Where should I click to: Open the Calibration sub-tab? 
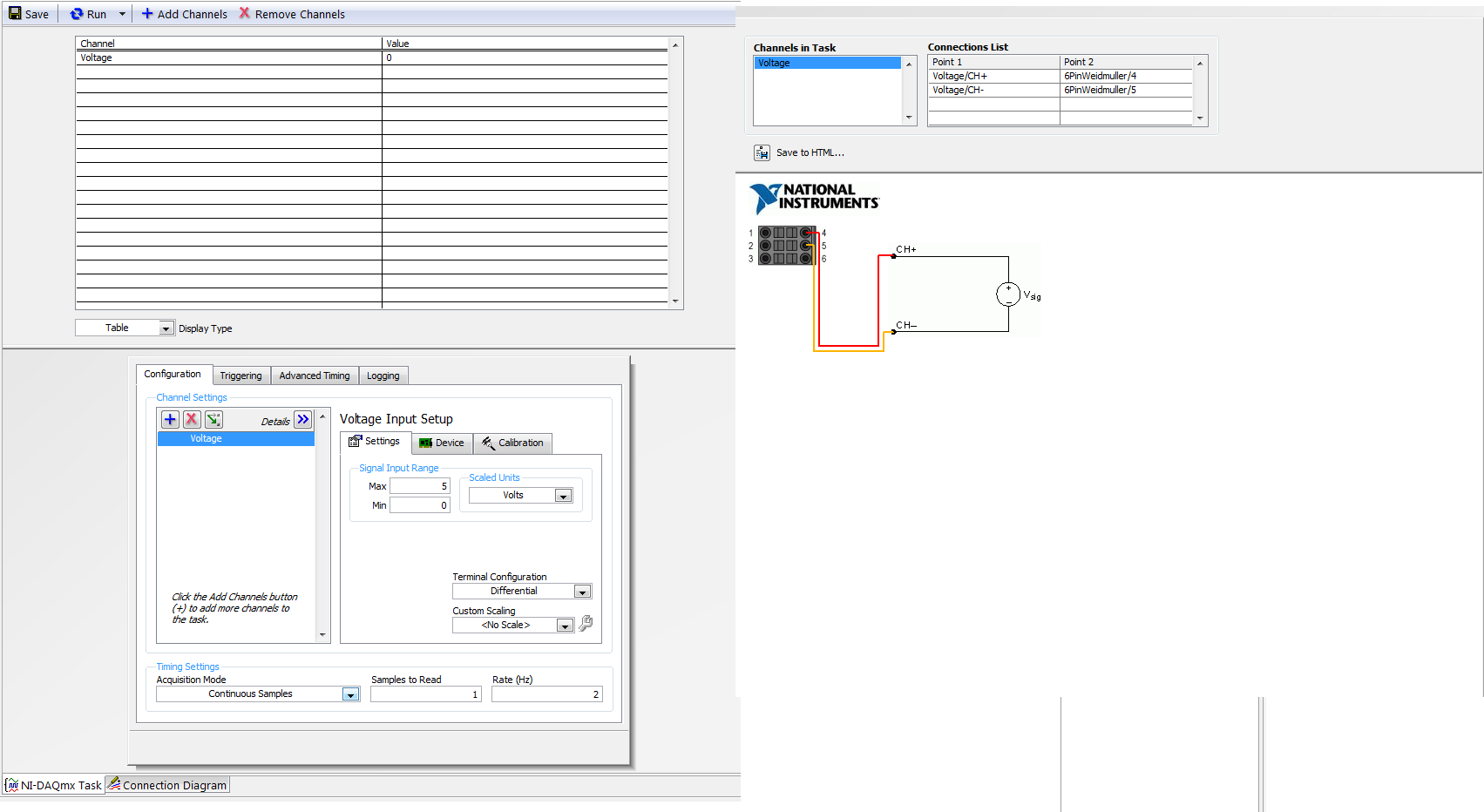(512, 443)
